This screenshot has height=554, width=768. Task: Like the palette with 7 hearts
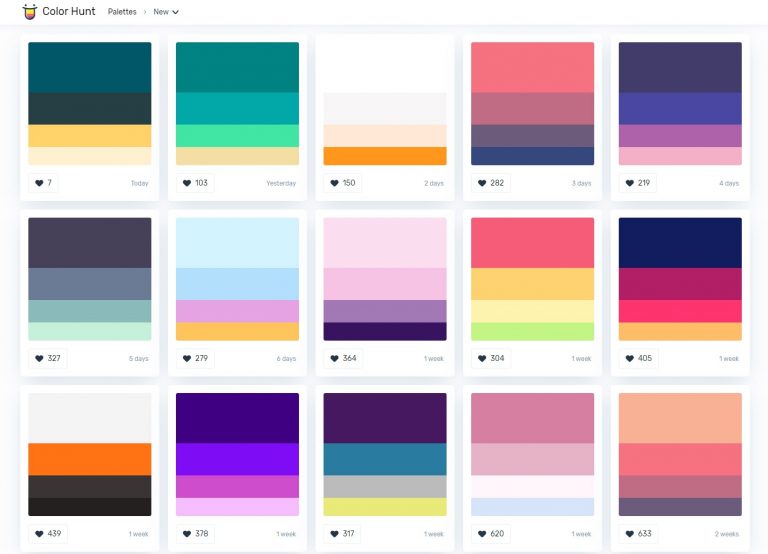pyautogui.click(x=40, y=183)
